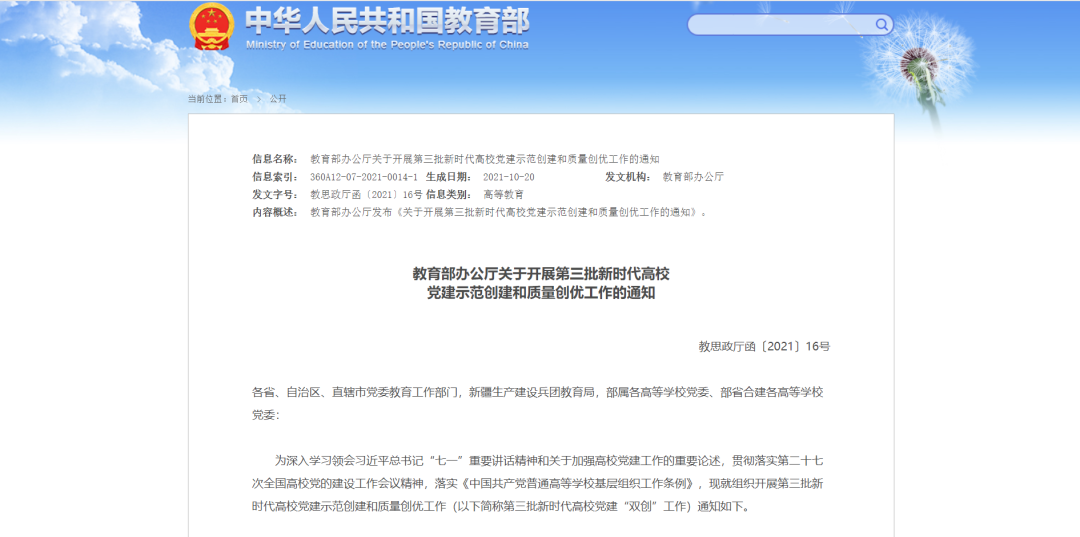The width and height of the screenshot is (1080, 537).
Task: Click the breadcrumb arrow separator
Action: tap(258, 99)
